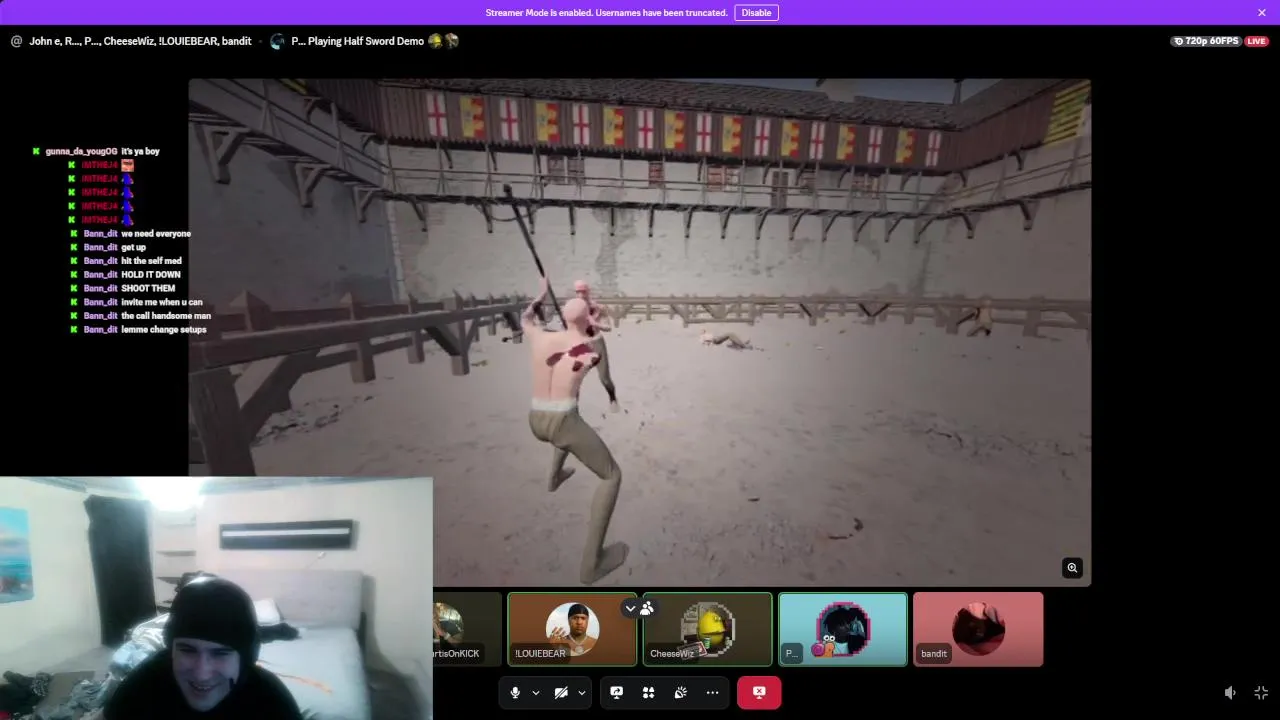Click the 720p 60FPS quality badge
The height and width of the screenshot is (720, 1280).
click(x=1207, y=41)
